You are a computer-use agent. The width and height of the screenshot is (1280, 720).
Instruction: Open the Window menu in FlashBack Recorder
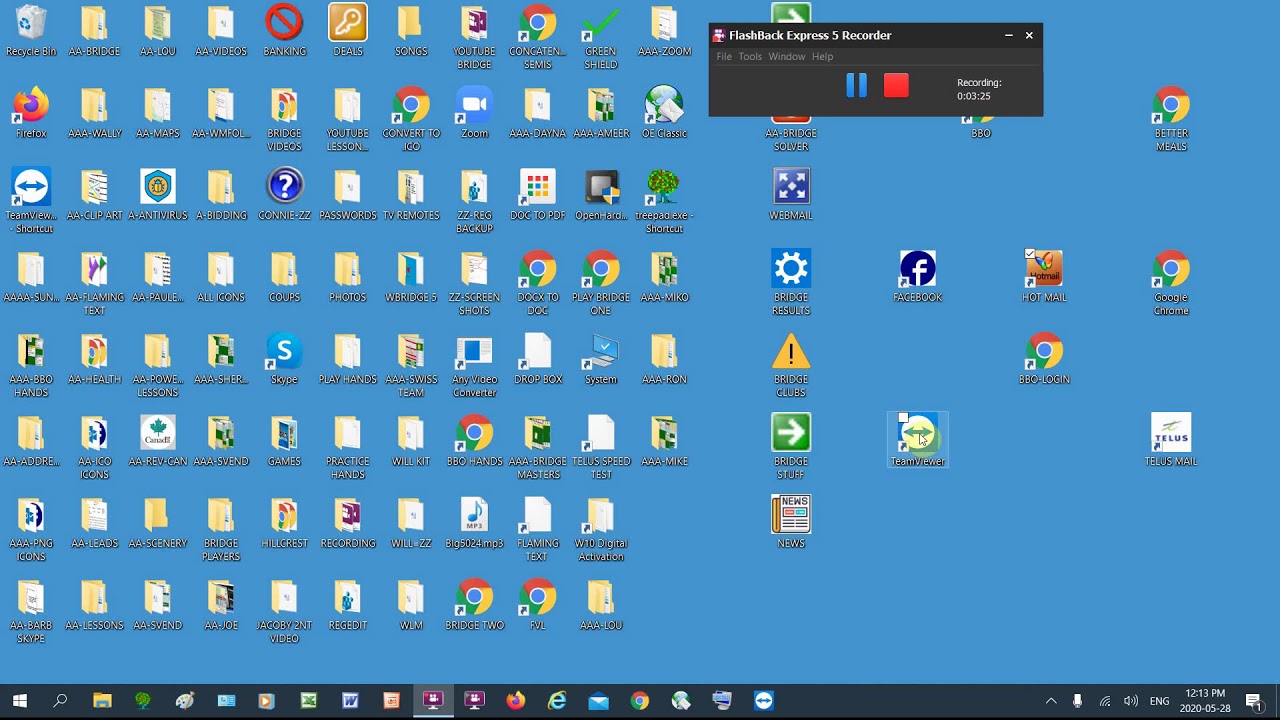pyautogui.click(x=786, y=57)
